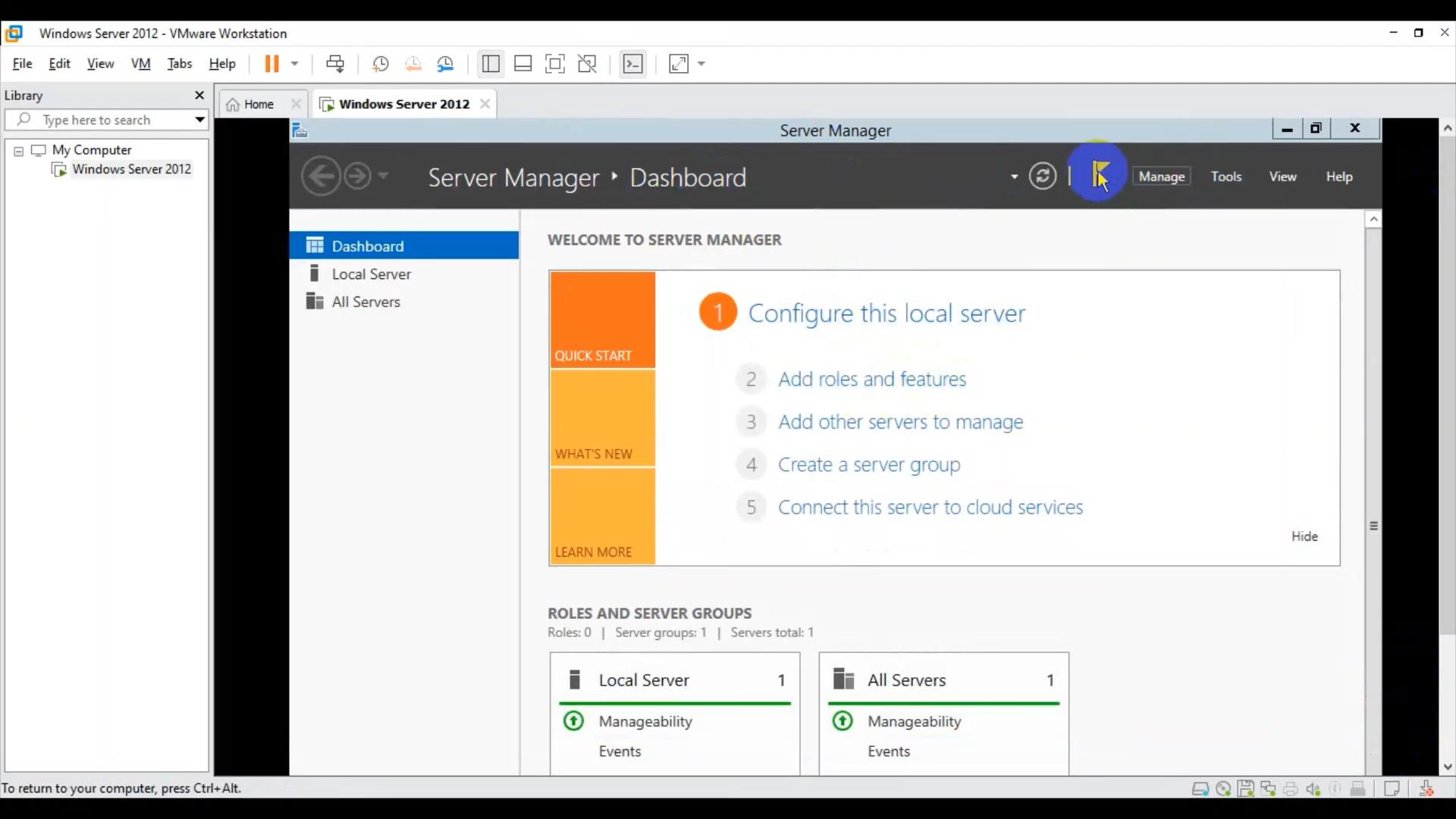The image size is (1456, 819).
Task: Click the CD/DVD drive status bar icon
Action: (x=1223, y=789)
